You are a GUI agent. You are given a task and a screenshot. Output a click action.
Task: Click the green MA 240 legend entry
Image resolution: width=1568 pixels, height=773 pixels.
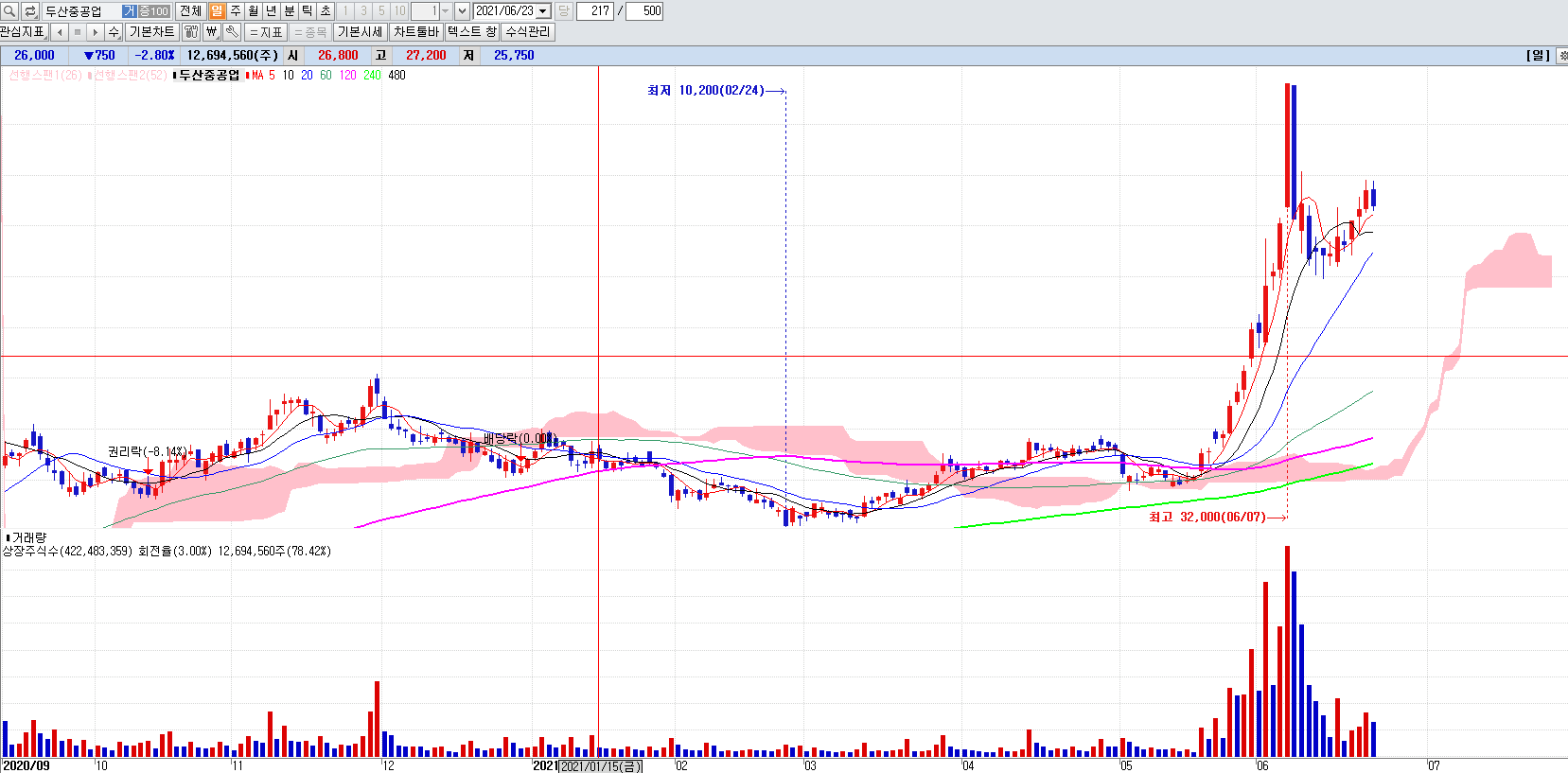(372, 76)
